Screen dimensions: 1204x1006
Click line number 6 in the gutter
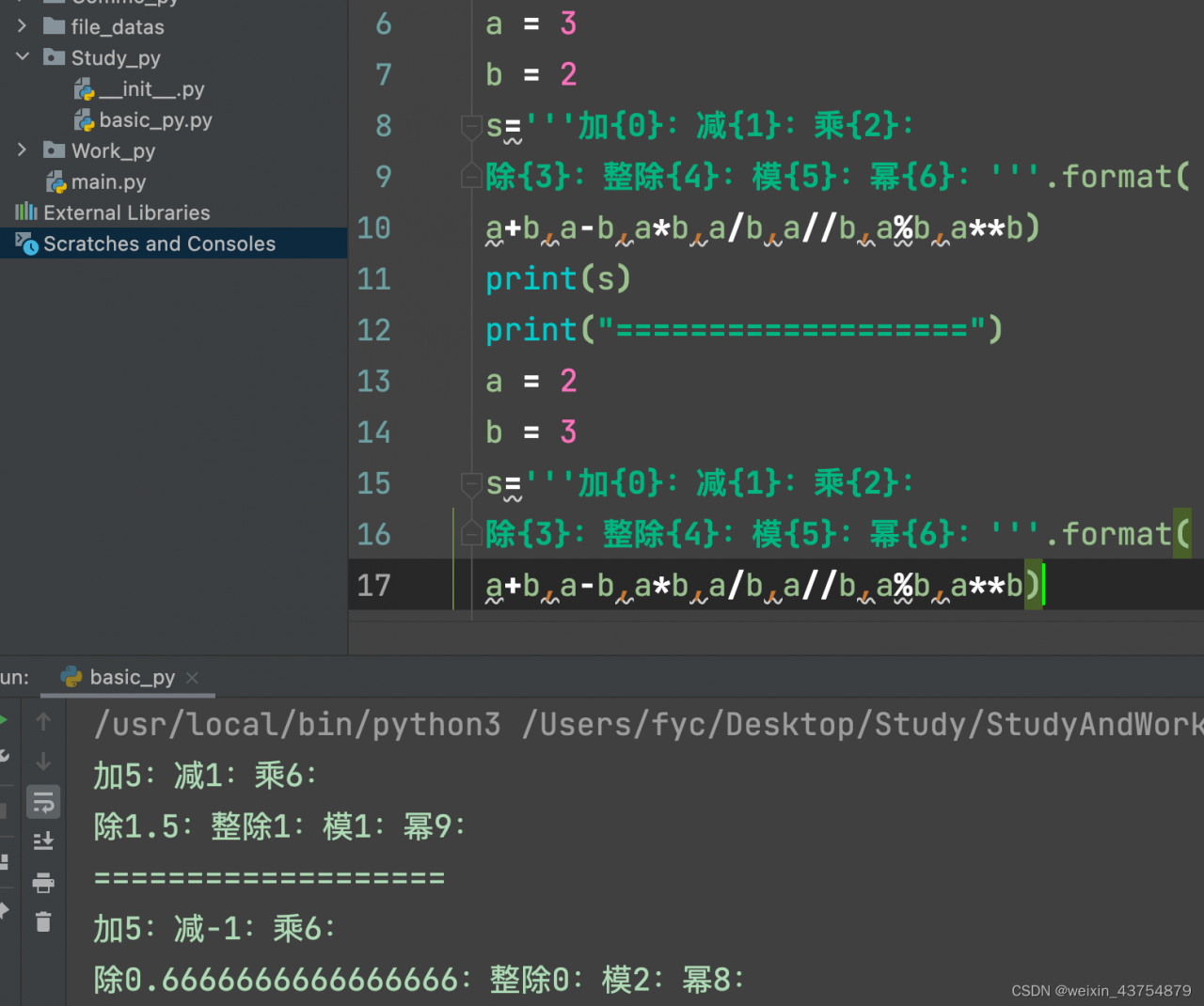[x=384, y=24]
